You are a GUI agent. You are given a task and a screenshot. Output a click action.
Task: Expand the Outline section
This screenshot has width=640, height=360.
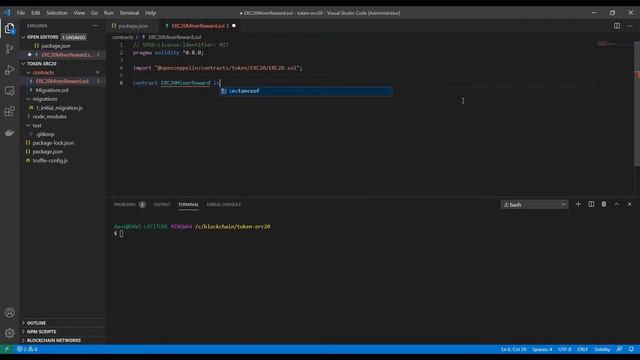[36, 323]
